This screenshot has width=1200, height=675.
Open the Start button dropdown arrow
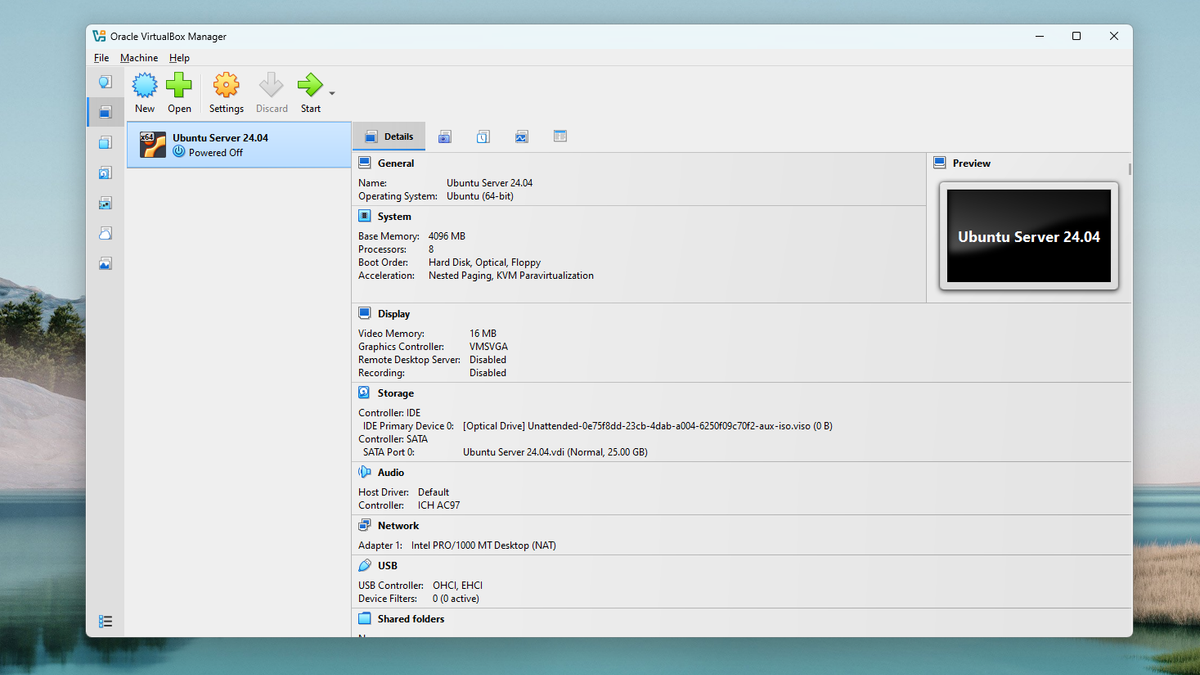[x=332, y=94]
